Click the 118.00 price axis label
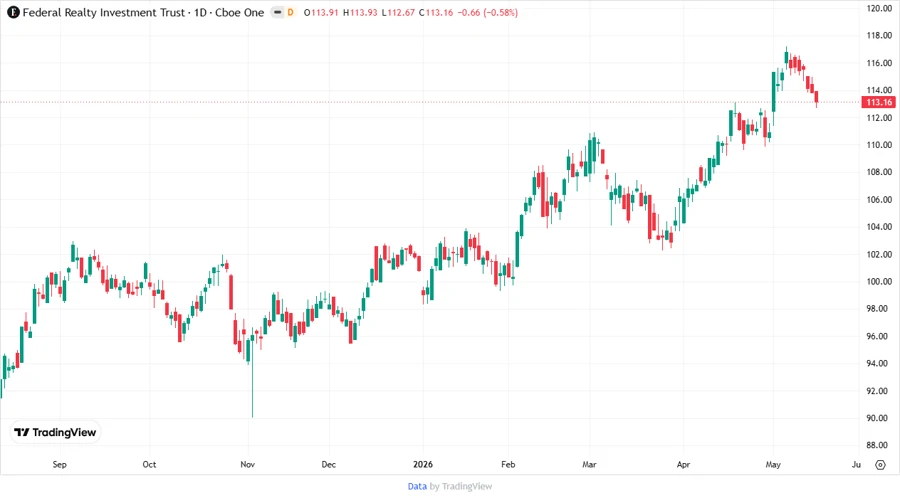This screenshot has width=900, height=498. pyautogui.click(x=879, y=36)
